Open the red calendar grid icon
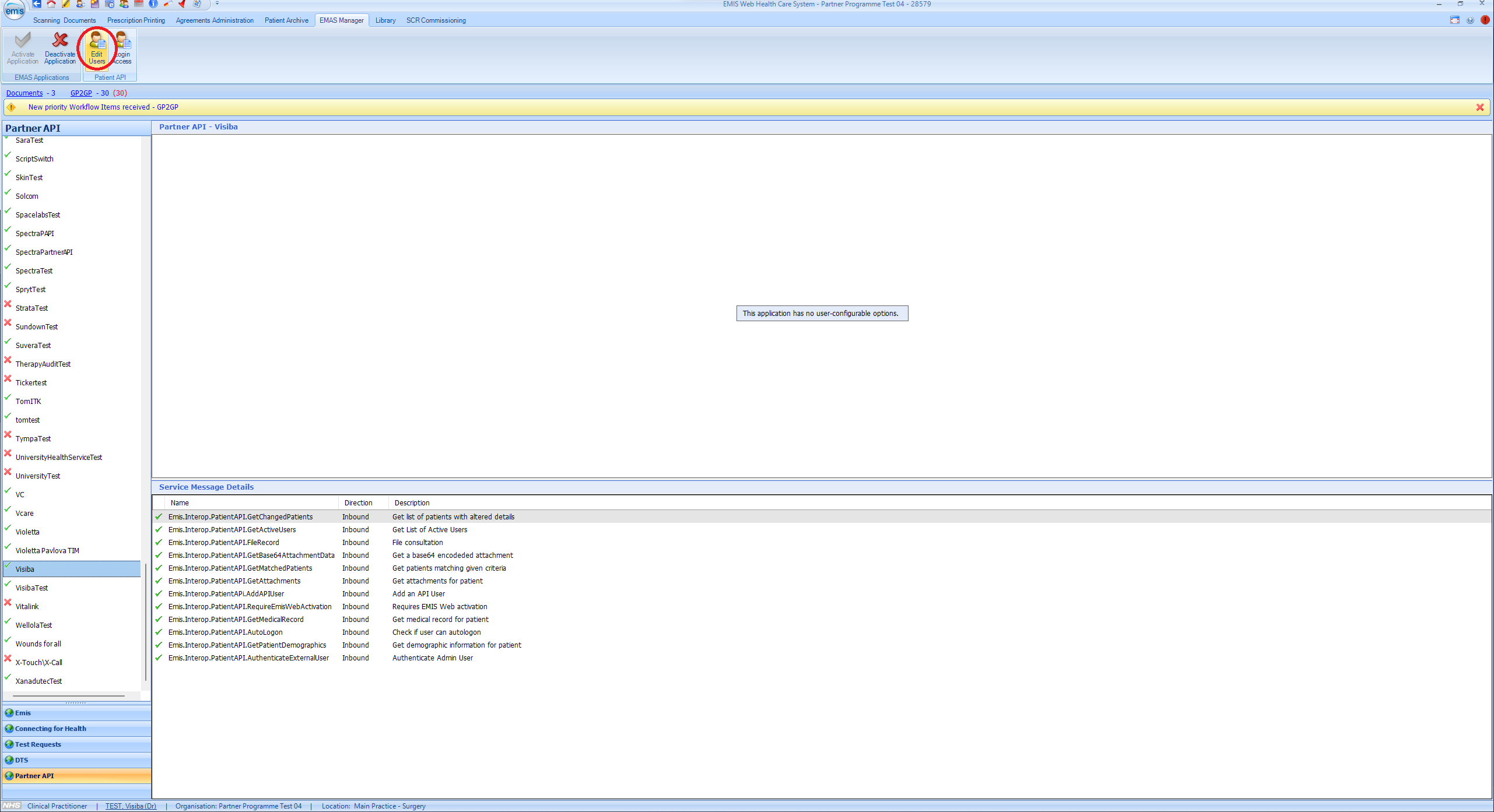Image resolution: width=1494 pixels, height=812 pixels. 139,4
